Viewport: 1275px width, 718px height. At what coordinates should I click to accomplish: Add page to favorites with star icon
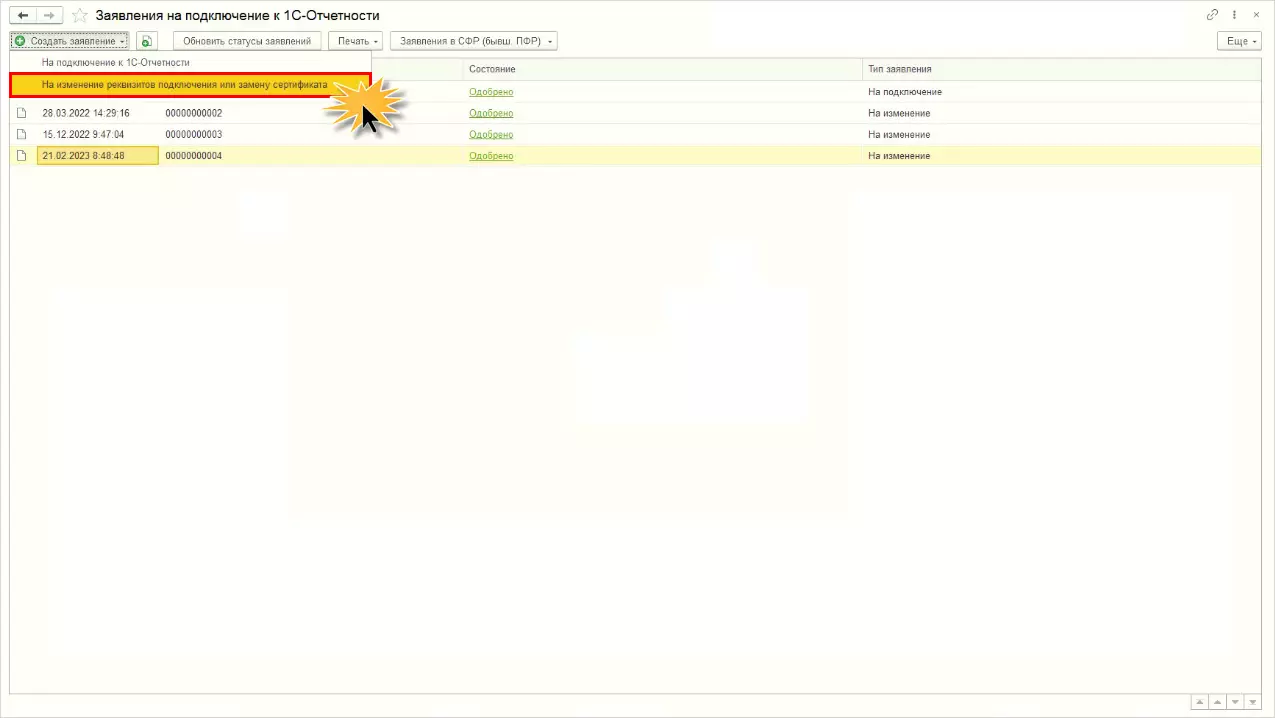pos(80,16)
